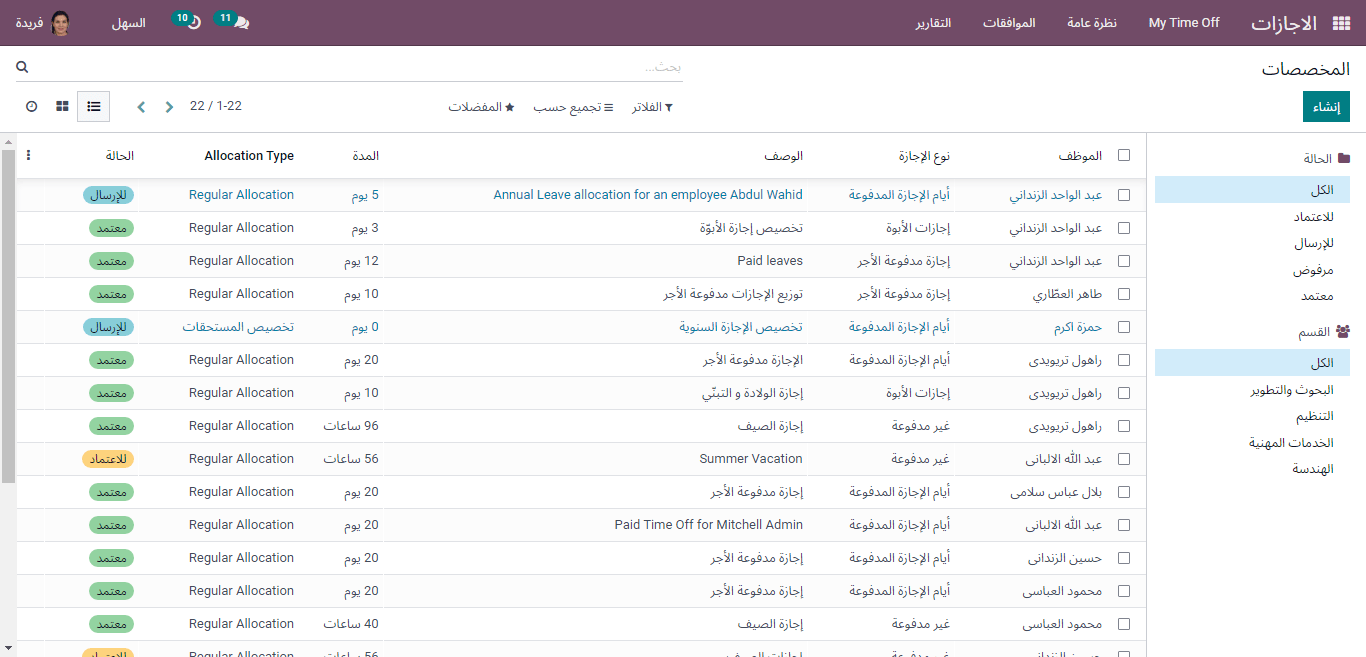The height and width of the screenshot is (657, 1366).
Task: Switch to activity clock view
Action: [x=31, y=106]
